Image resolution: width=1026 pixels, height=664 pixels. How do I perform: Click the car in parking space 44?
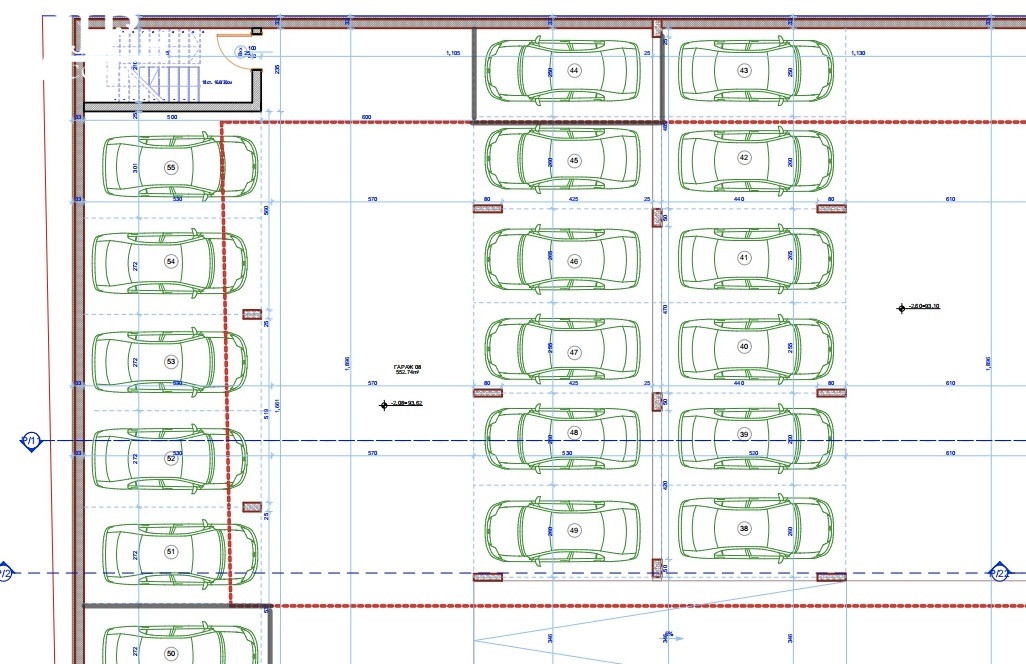click(562, 71)
